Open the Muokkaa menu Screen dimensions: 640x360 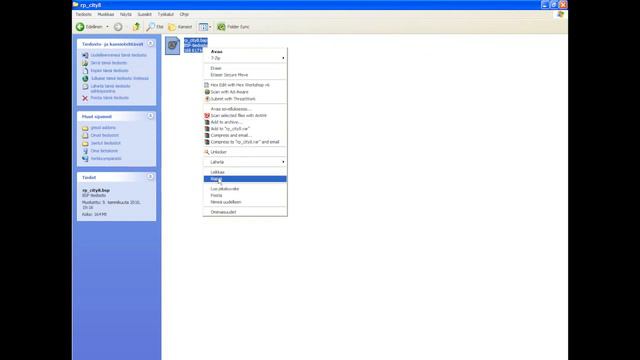(105, 14)
